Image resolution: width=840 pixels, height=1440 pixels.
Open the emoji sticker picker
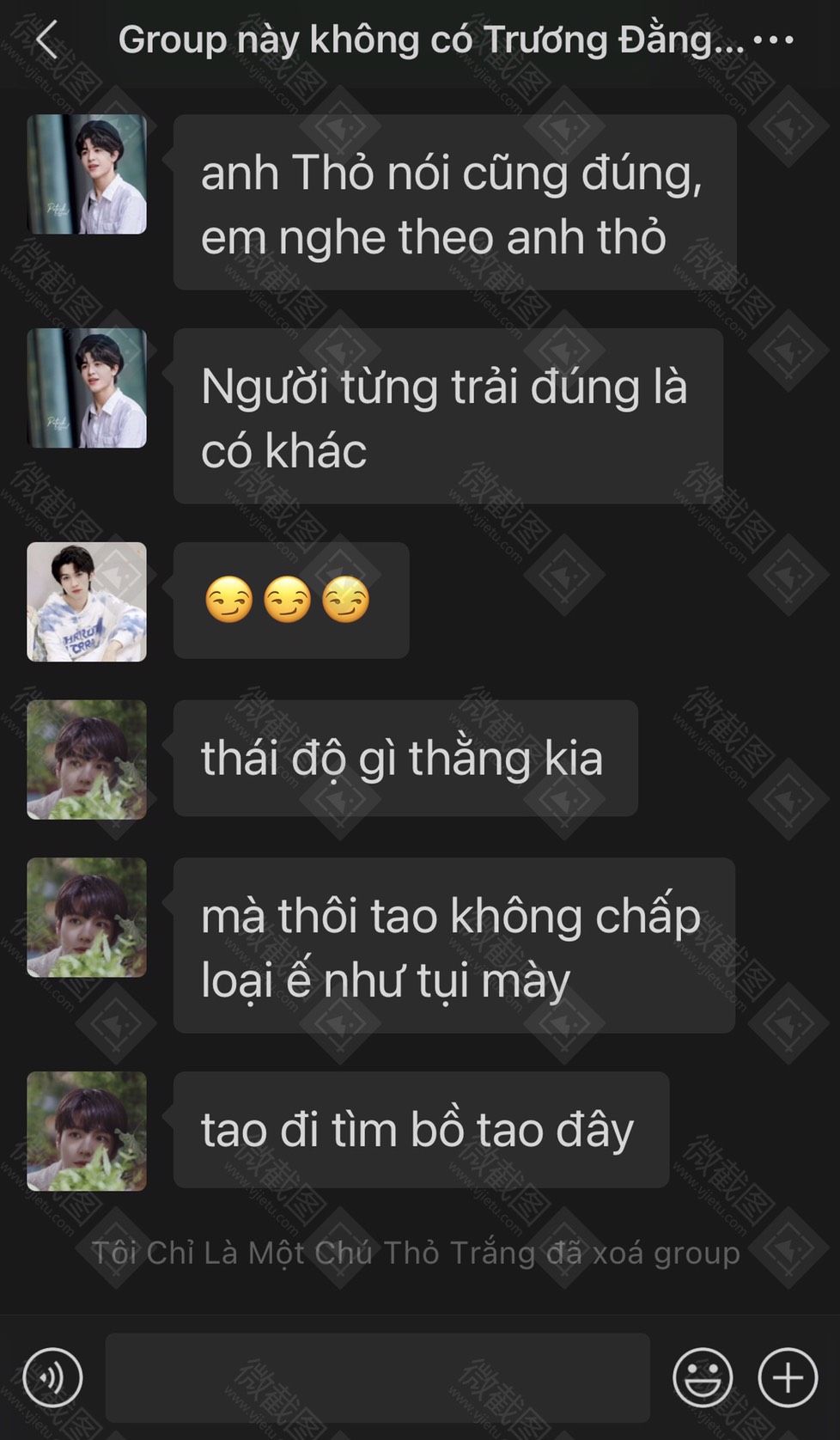703,1377
